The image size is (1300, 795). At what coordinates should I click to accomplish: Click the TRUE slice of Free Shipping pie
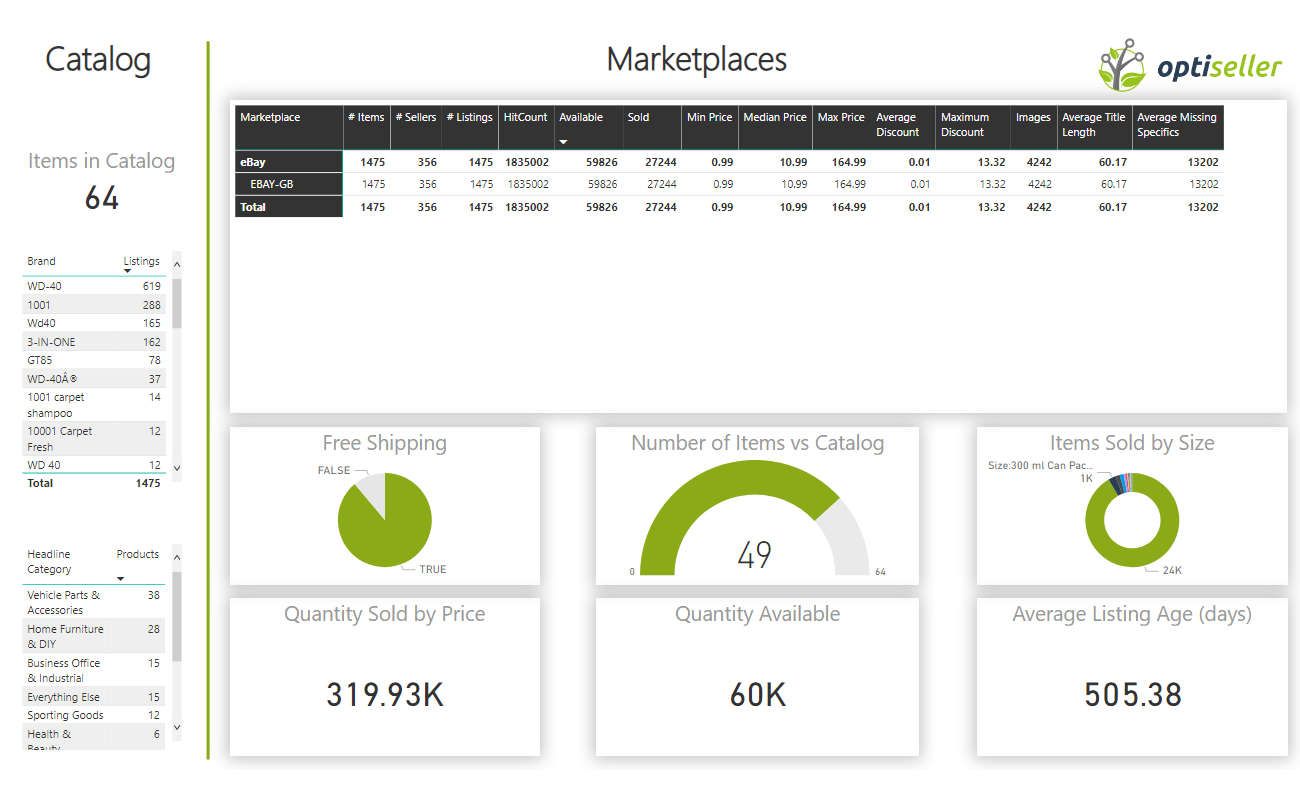(x=390, y=530)
